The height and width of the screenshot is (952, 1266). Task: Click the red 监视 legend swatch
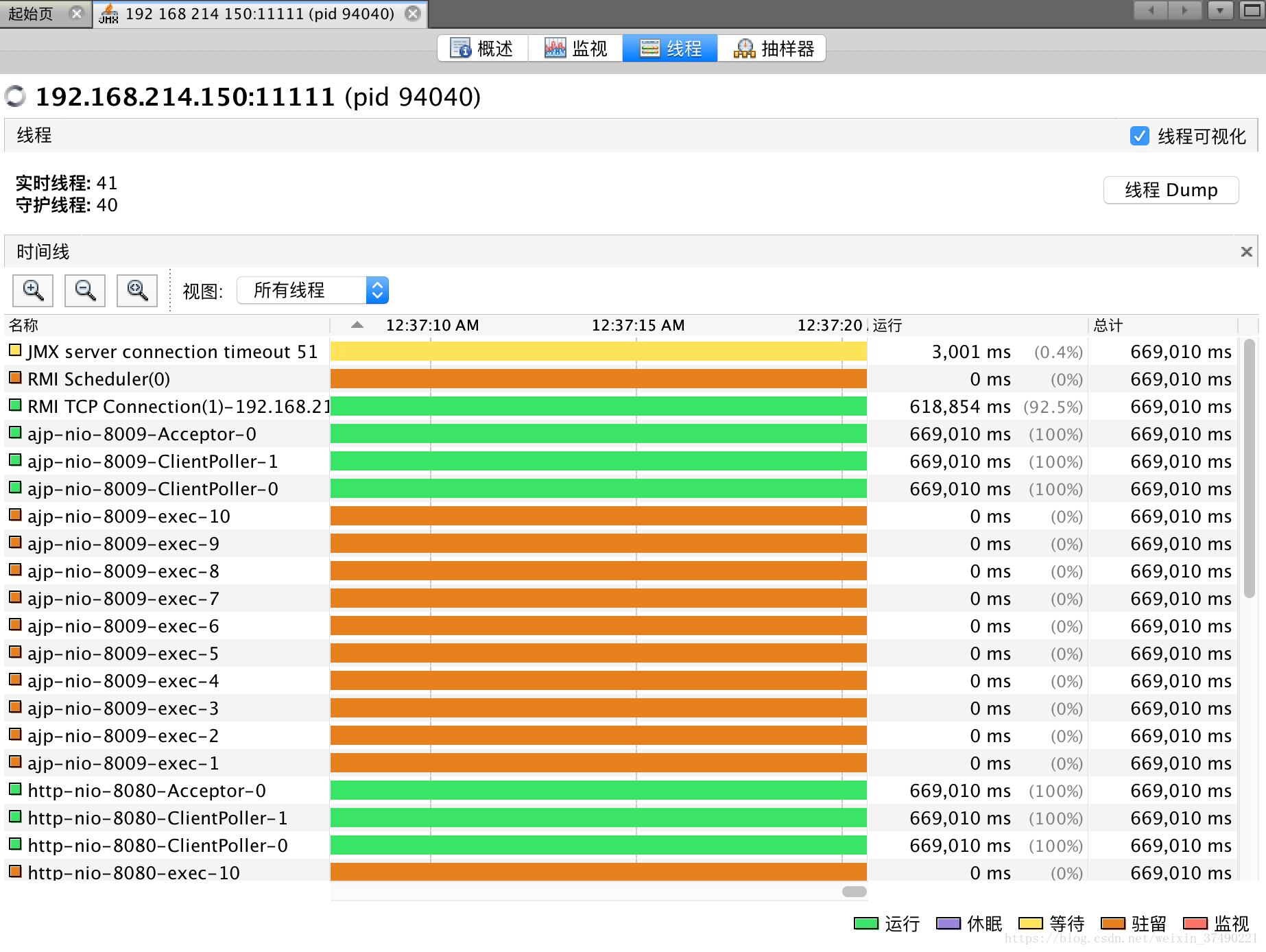[x=1195, y=923]
